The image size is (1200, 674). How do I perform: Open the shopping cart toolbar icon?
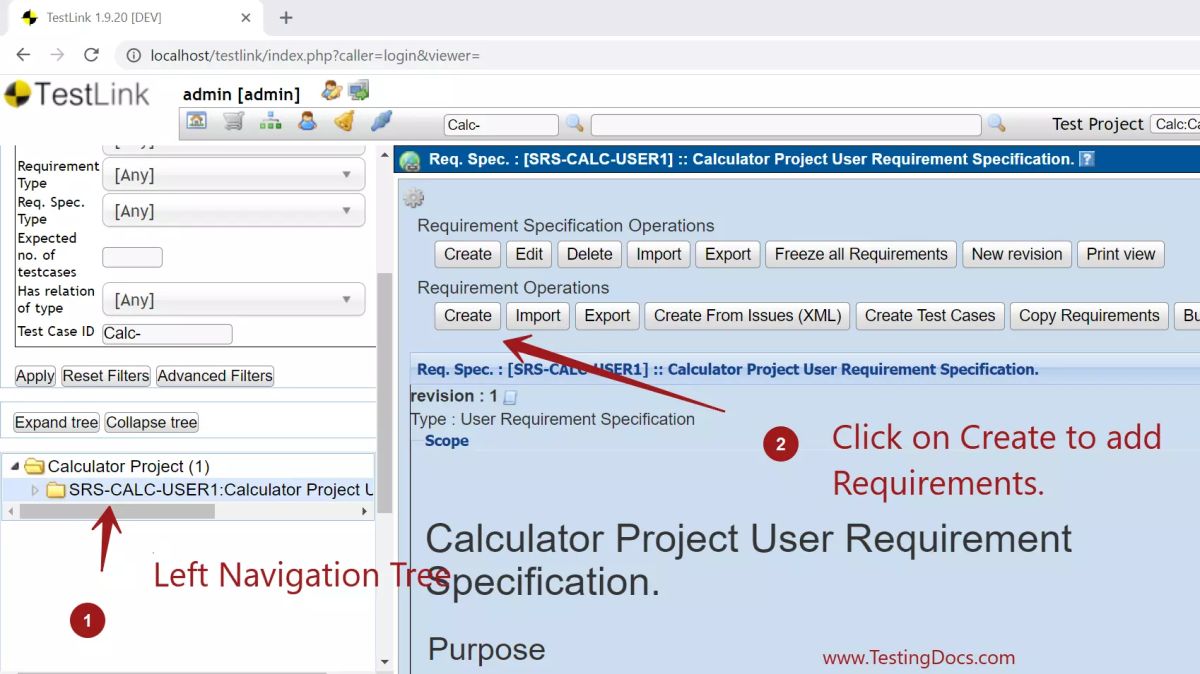[234, 122]
